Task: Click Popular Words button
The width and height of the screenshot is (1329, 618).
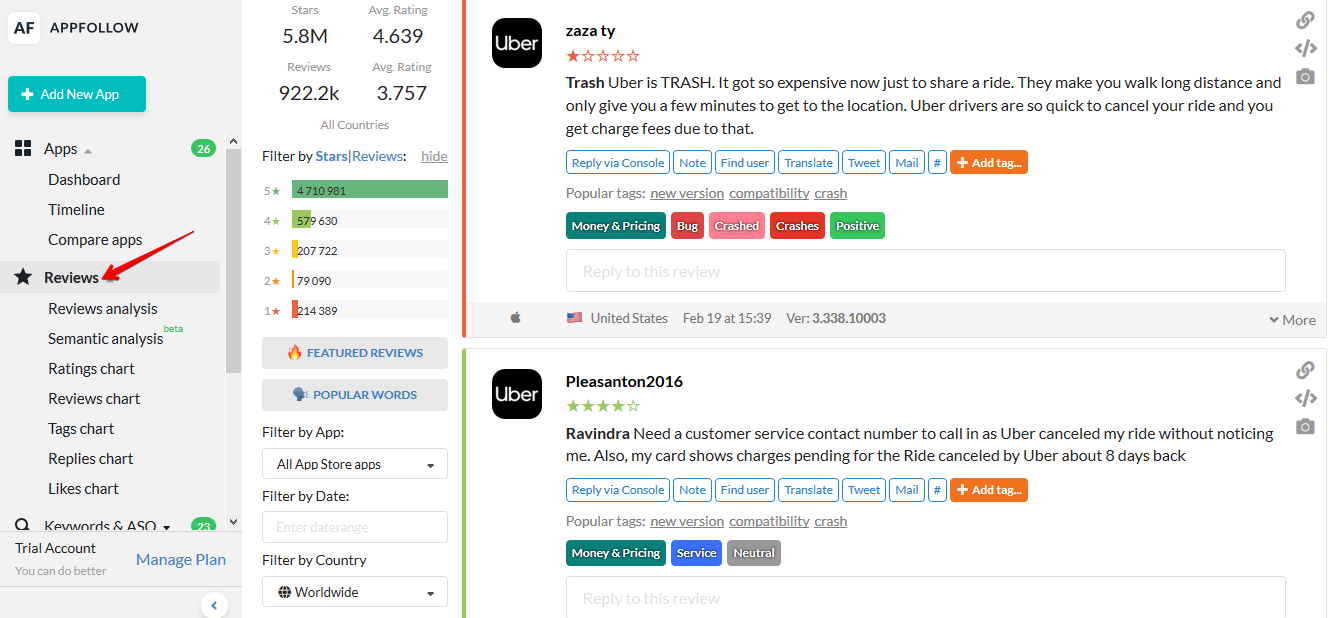Action: point(355,395)
